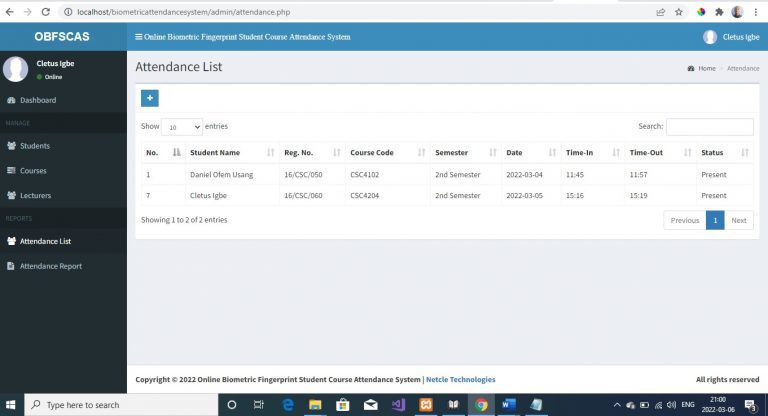Sort table by Student Name column
The width and height of the screenshot is (768, 416).
click(x=232, y=152)
